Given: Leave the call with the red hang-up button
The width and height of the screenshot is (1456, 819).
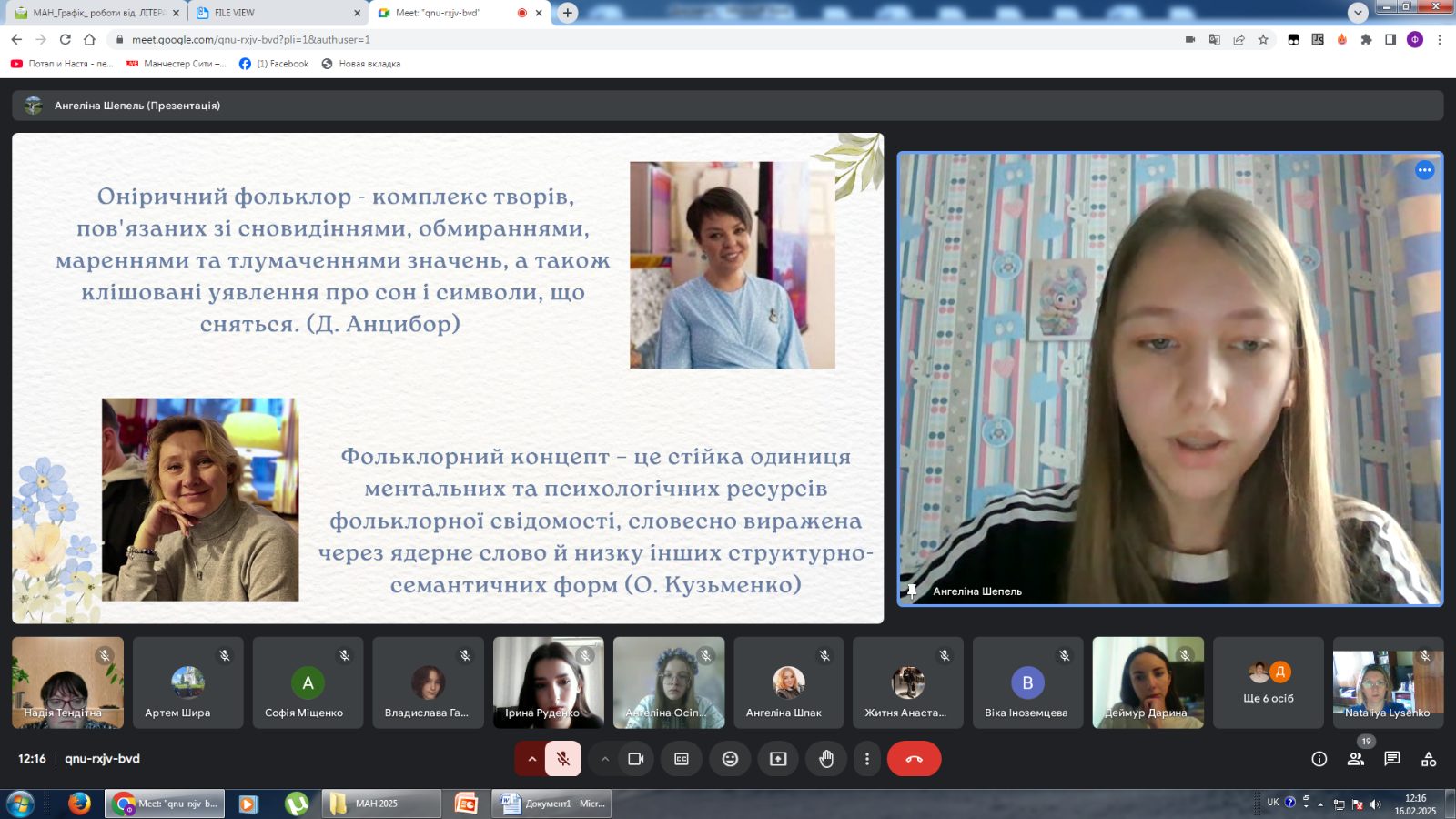Looking at the screenshot, I should click(914, 759).
